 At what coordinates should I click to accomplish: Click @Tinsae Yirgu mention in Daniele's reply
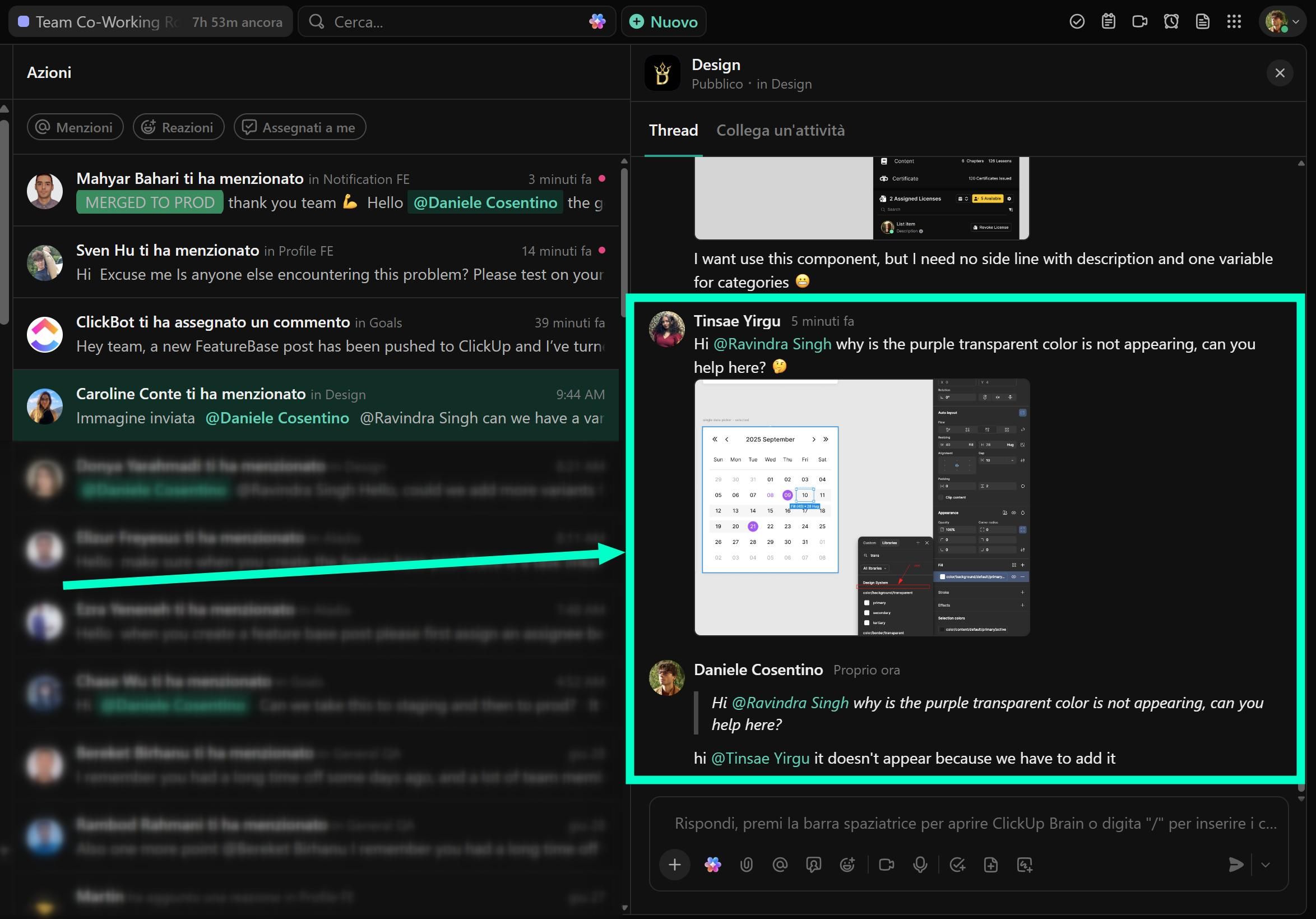(x=760, y=758)
